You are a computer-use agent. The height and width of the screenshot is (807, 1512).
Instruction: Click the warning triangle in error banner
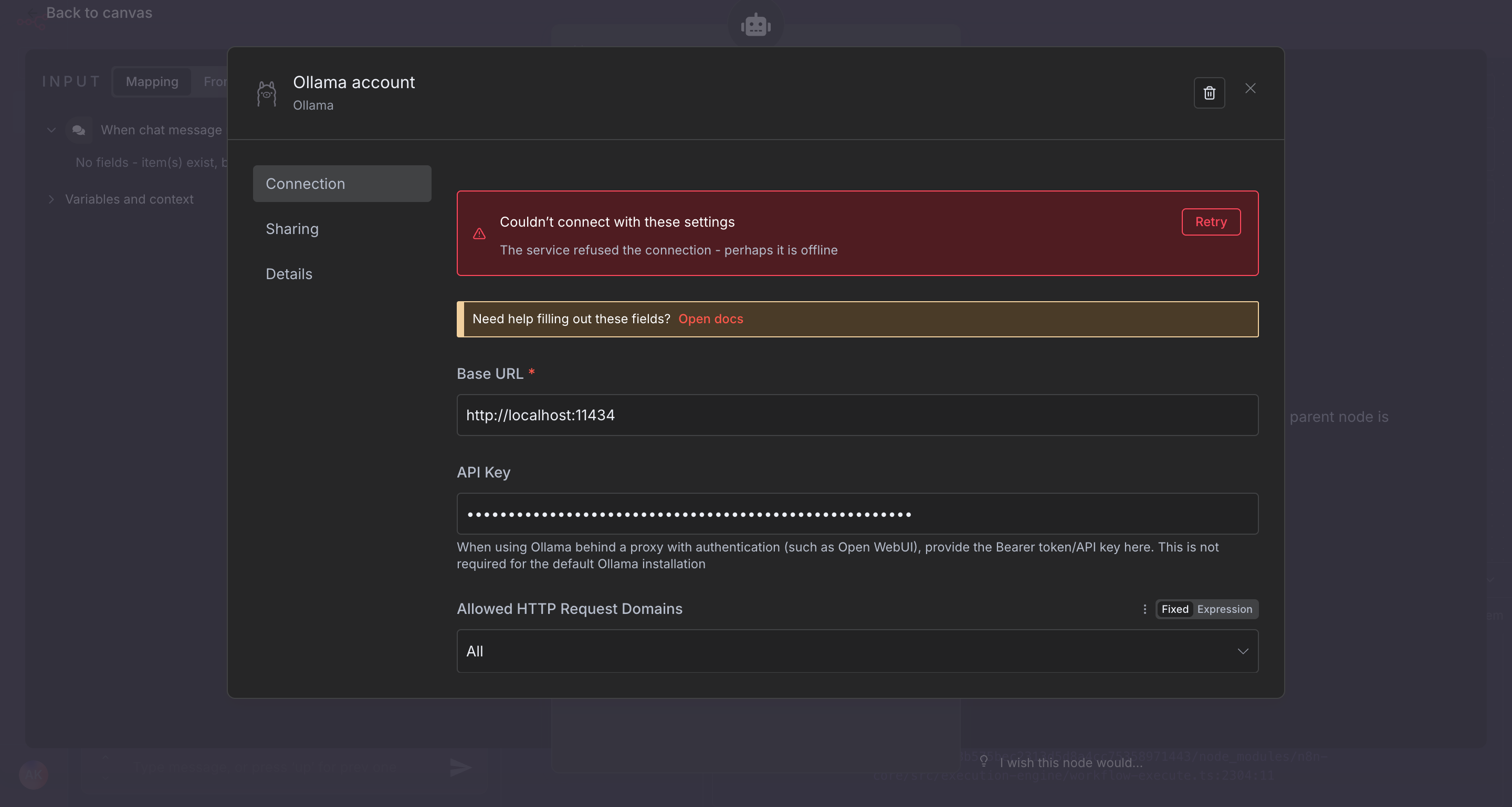click(x=479, y=234)
